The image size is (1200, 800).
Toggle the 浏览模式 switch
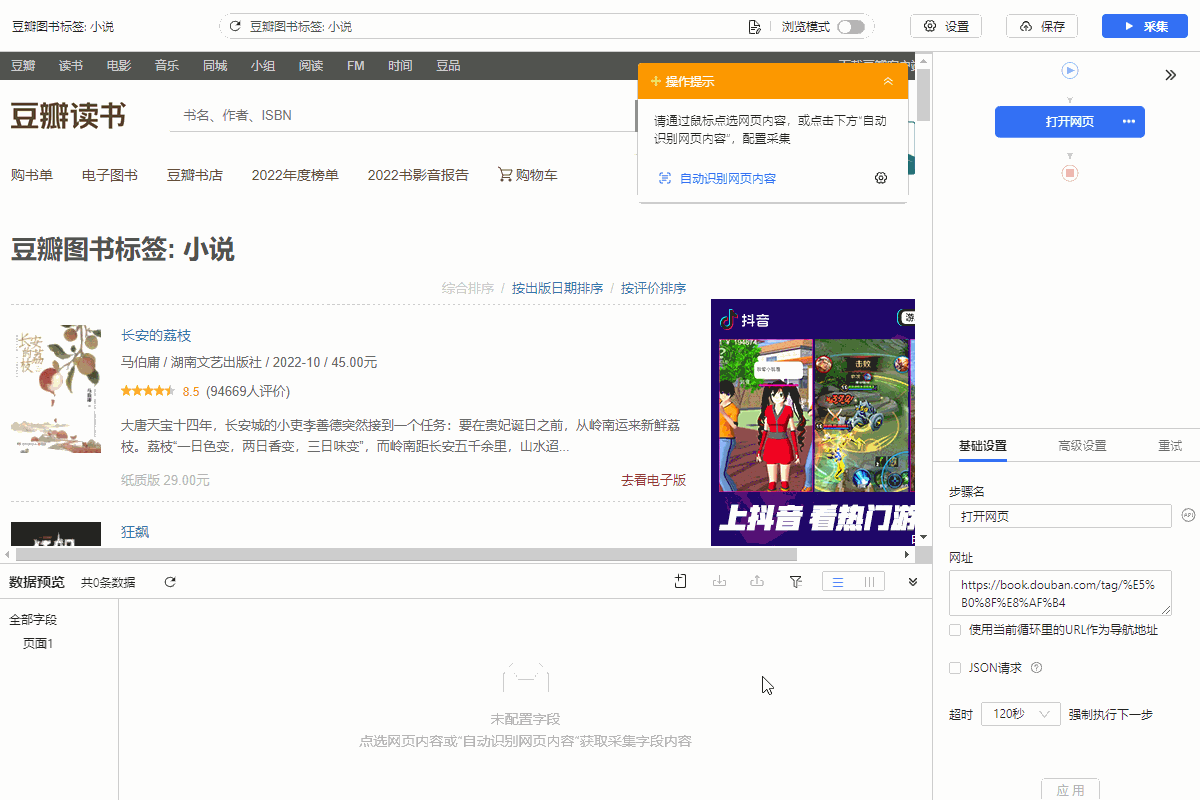[x=851, y=27]
